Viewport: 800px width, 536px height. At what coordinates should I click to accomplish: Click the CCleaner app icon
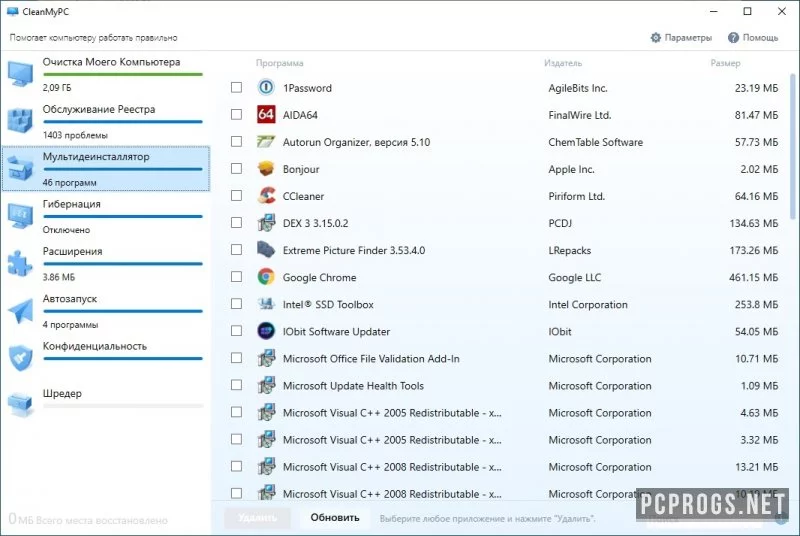click(266, 196)
